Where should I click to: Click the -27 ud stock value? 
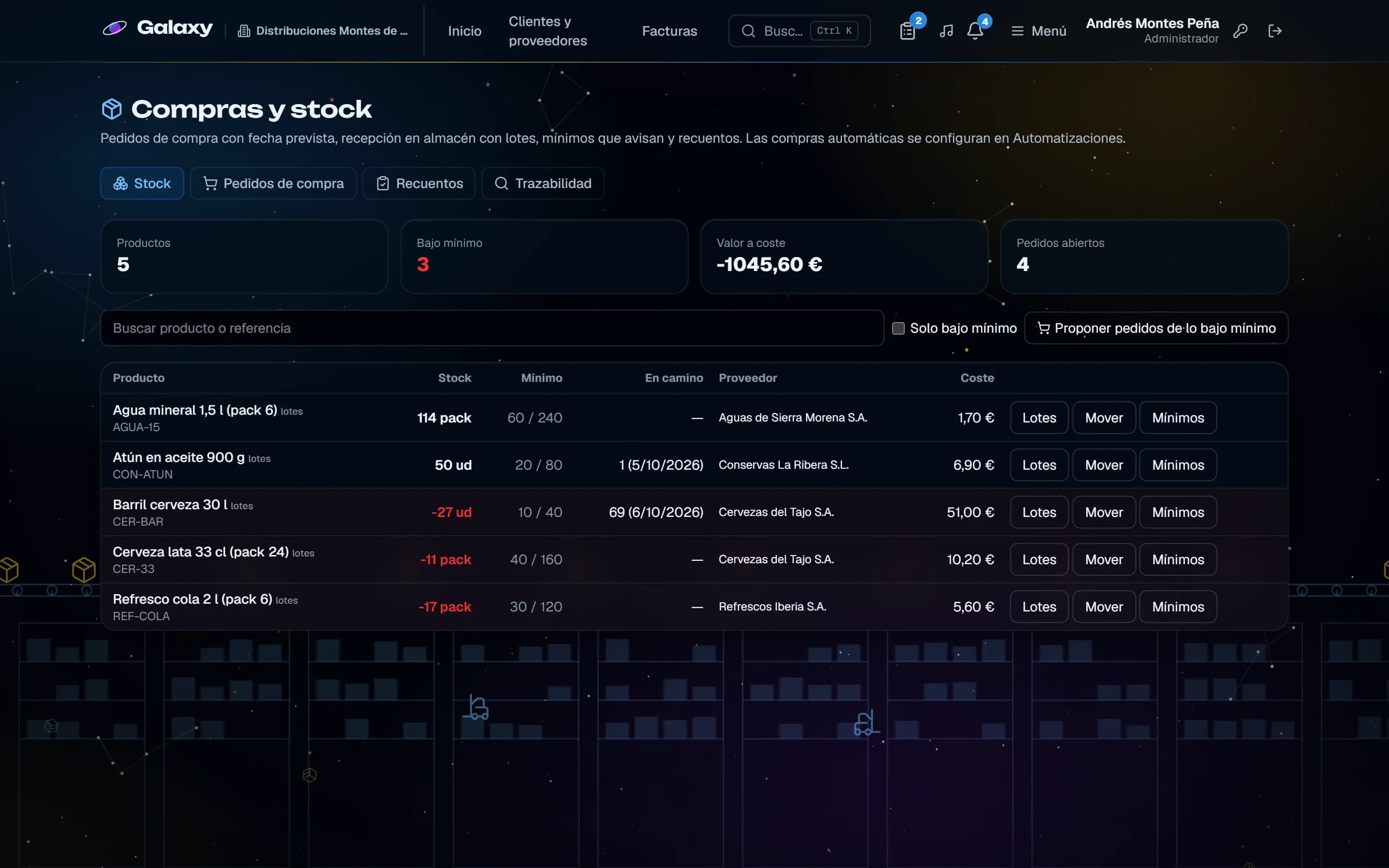pyautogui.click(x=451, y=512)
